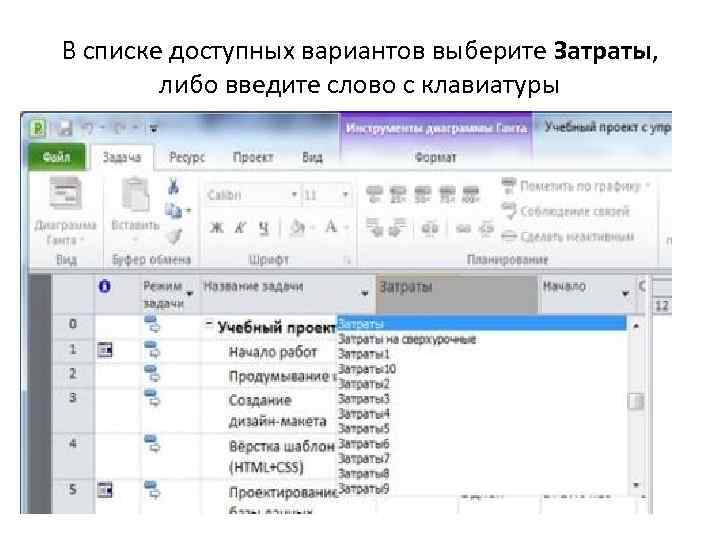Open the Файл tab
Screen dimensions: 720x540
[57, 158]
